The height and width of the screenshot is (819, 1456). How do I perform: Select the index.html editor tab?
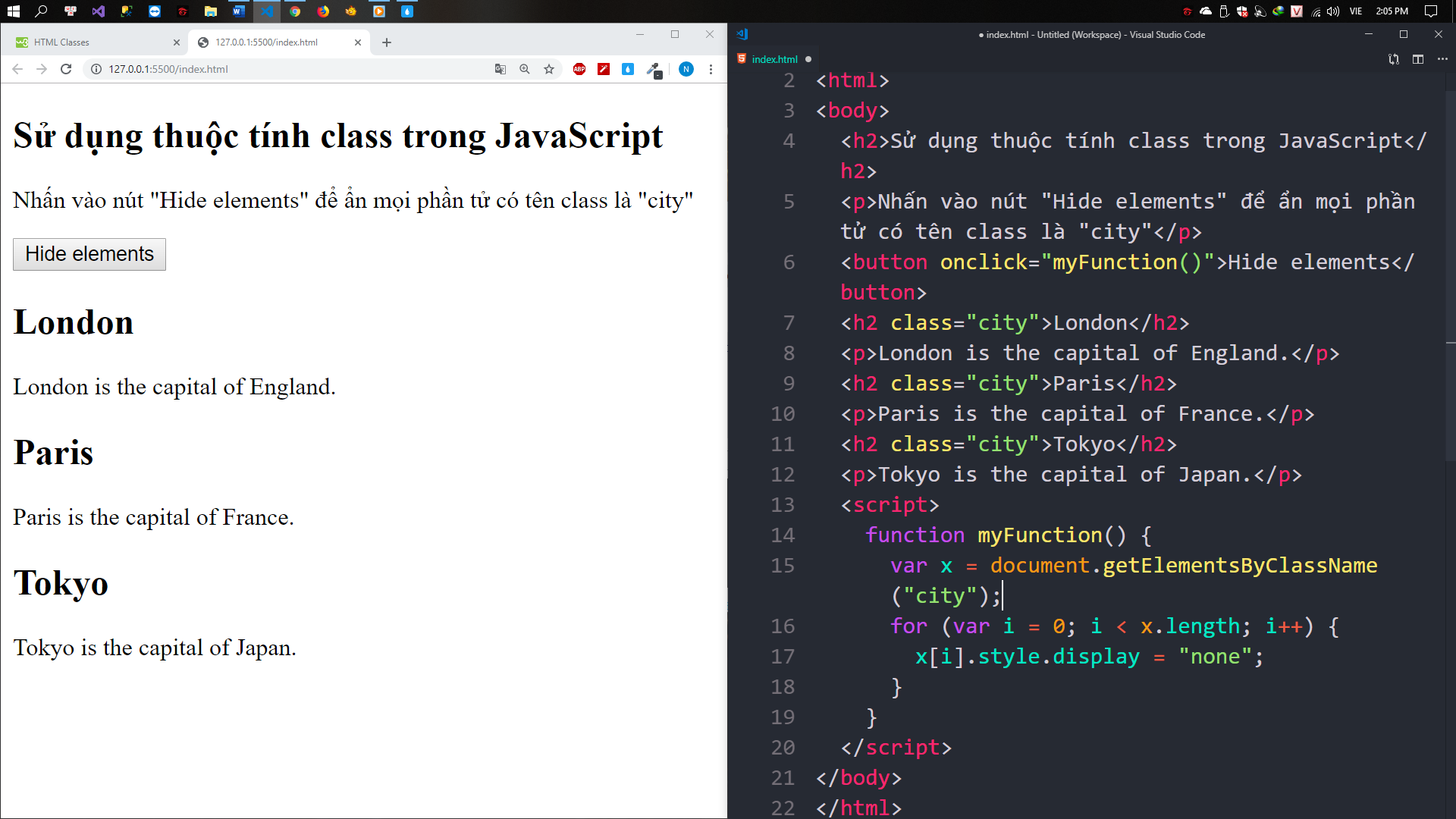point(774,59)
